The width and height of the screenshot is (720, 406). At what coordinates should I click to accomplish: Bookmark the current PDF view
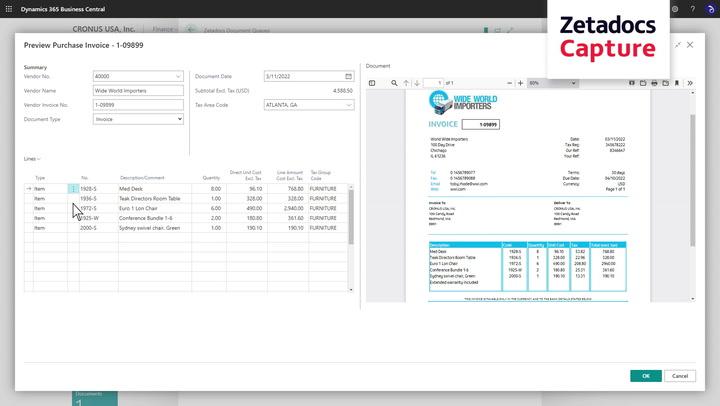(x=676, y=83)
